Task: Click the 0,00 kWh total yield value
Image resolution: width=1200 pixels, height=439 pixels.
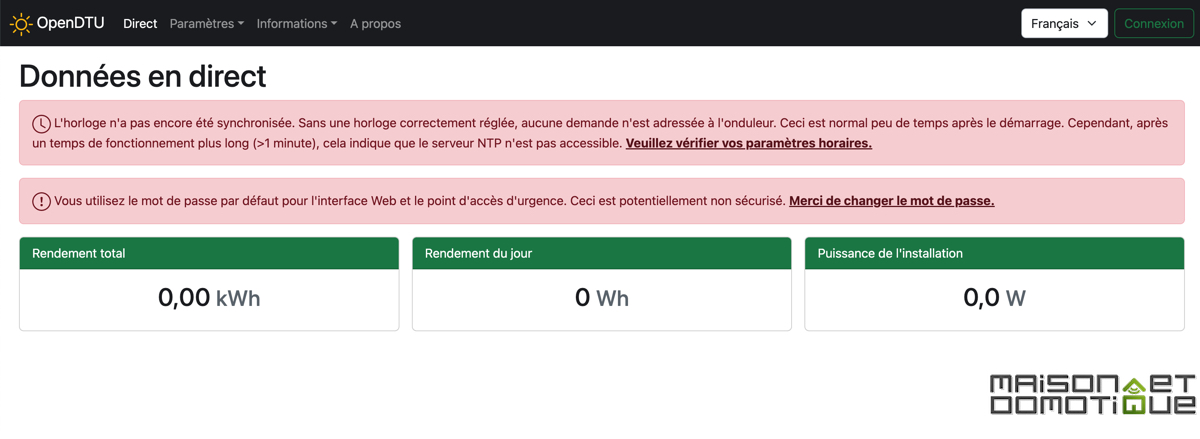Action: tap(209, 298)
